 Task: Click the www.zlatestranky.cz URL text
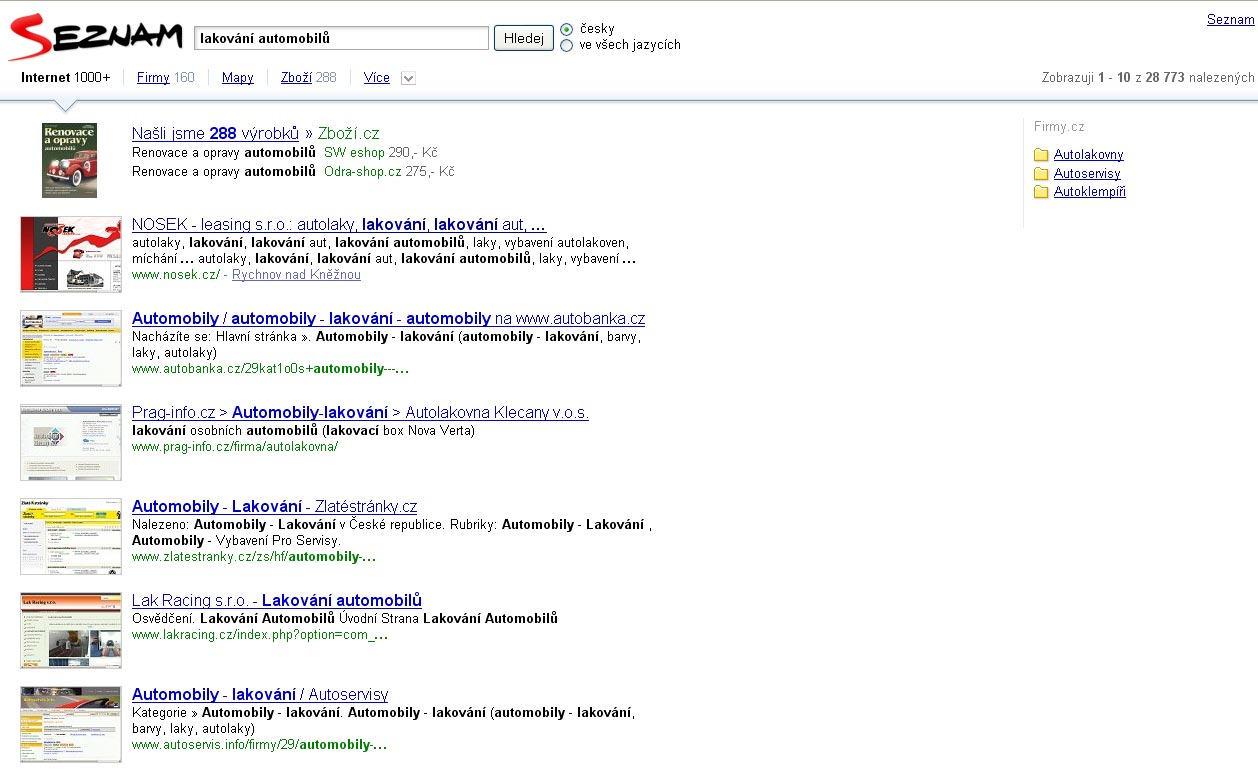point(254,557)
